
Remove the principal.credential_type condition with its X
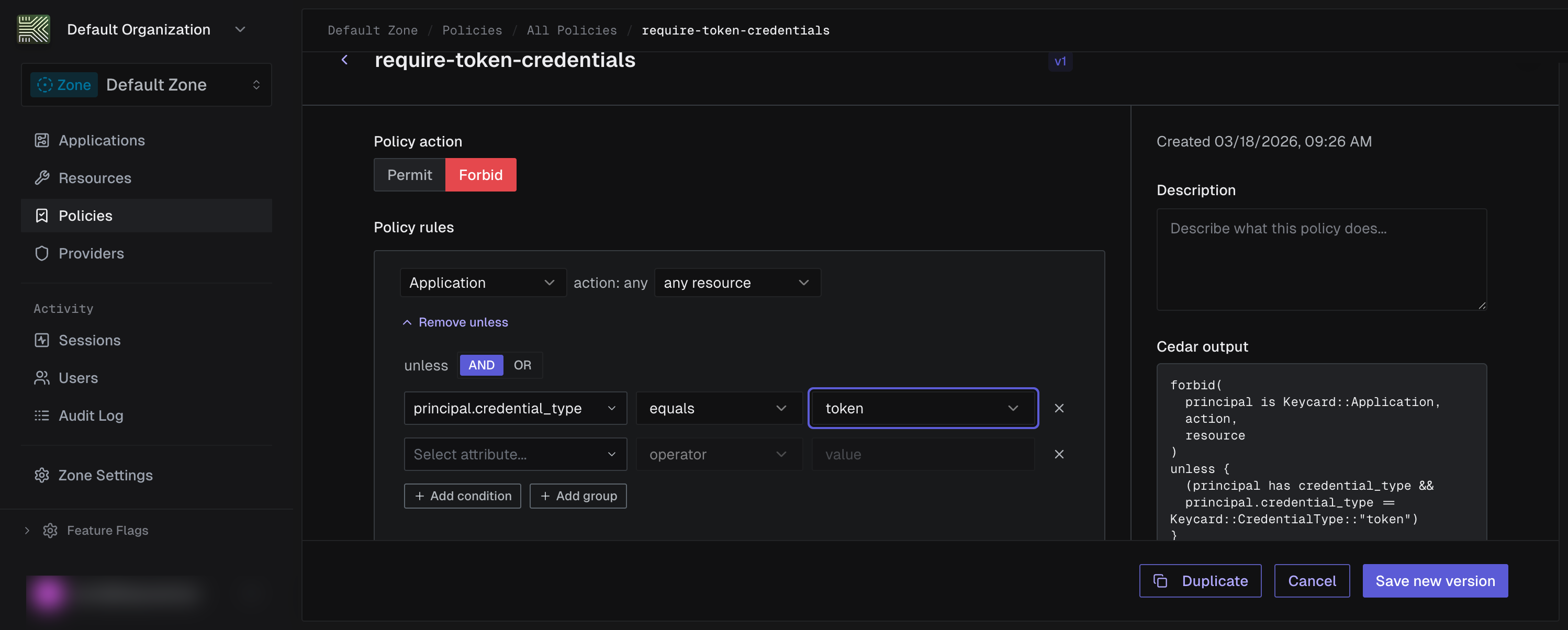(1059, 409)
